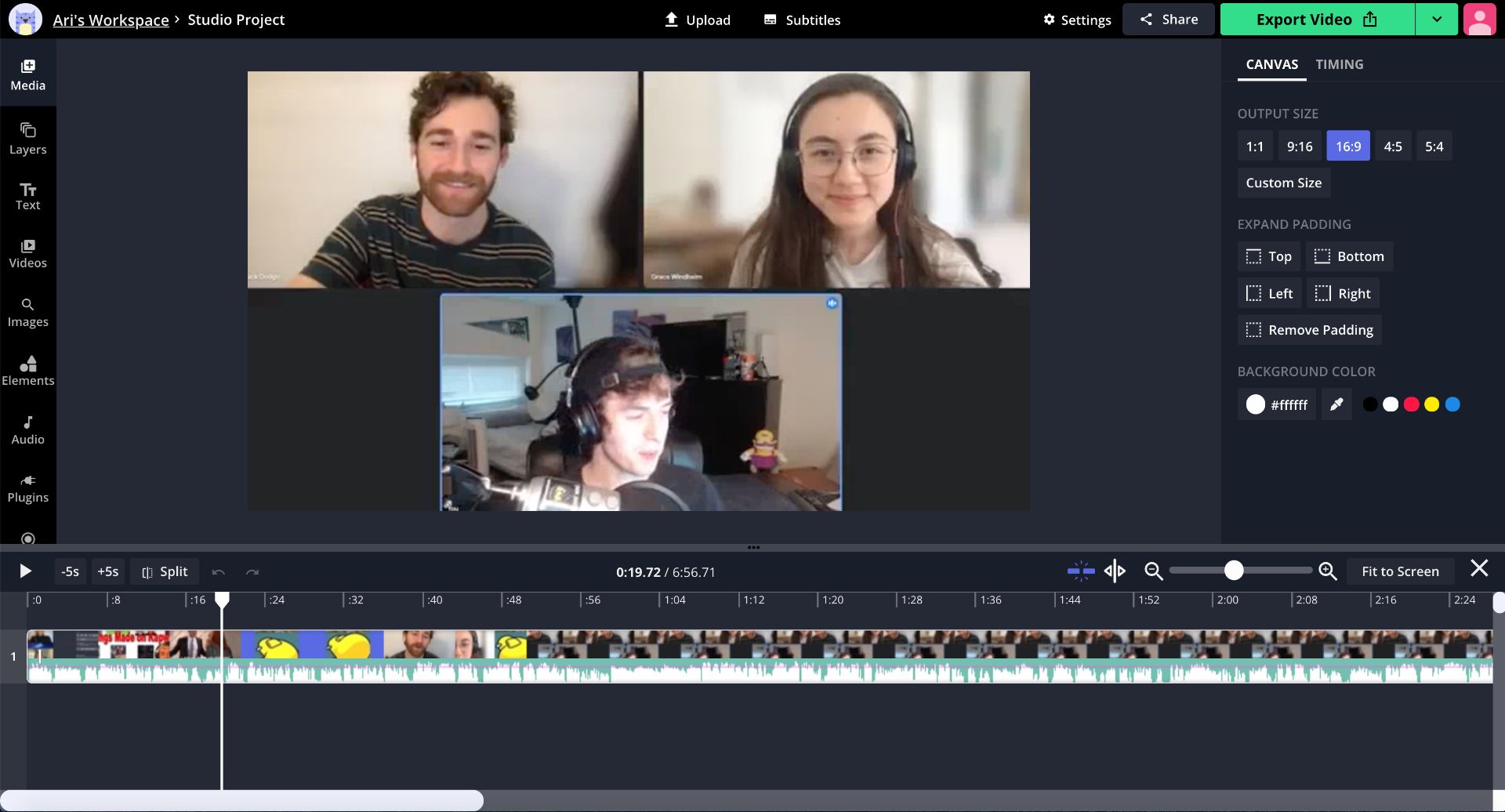The height and width of the screenshot is (812, 1505).
Task: Select 16:9 output size
Action: click(1348, 146)
